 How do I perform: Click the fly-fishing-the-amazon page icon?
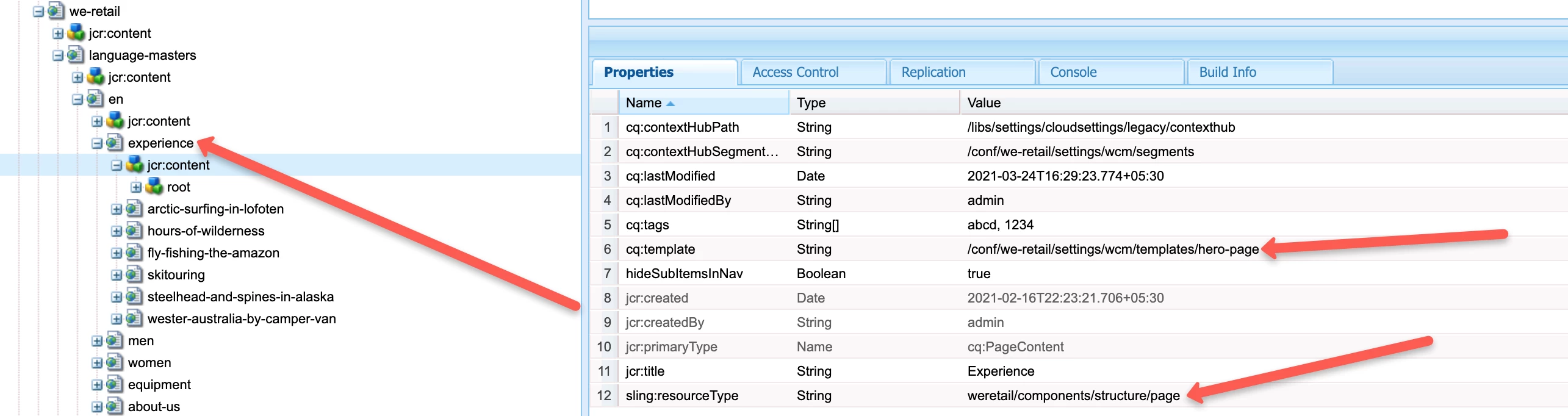(134, 253)
